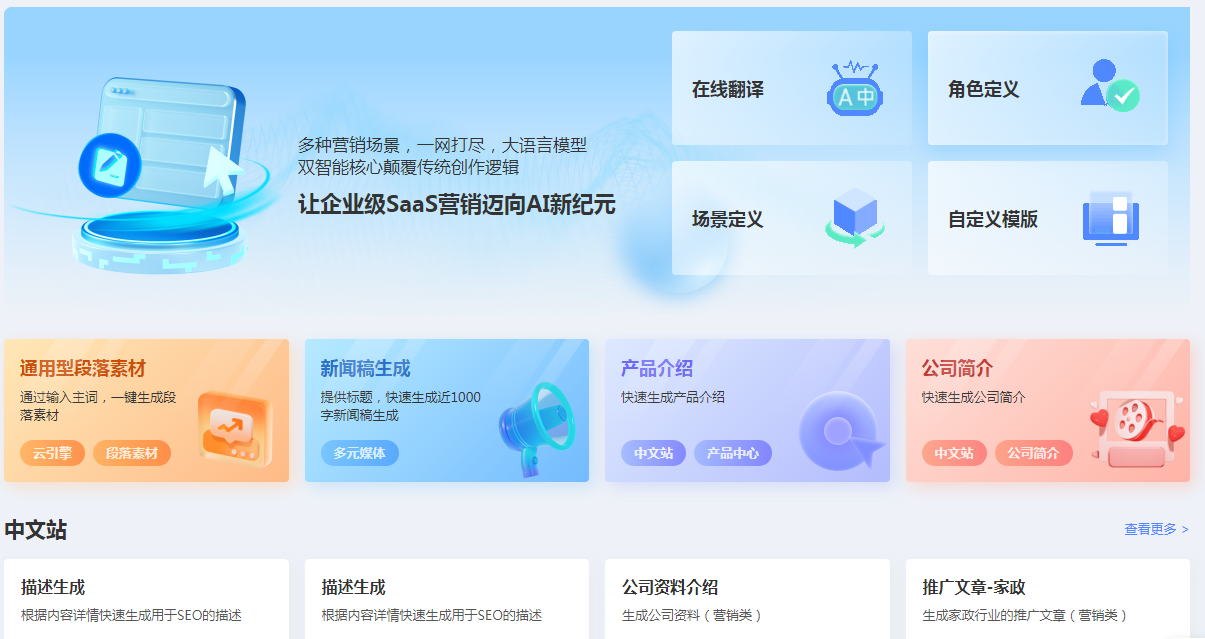The image size is (1205, 639).
Task: Click the 公司简介 tag pill
Action: point(1033,453)
